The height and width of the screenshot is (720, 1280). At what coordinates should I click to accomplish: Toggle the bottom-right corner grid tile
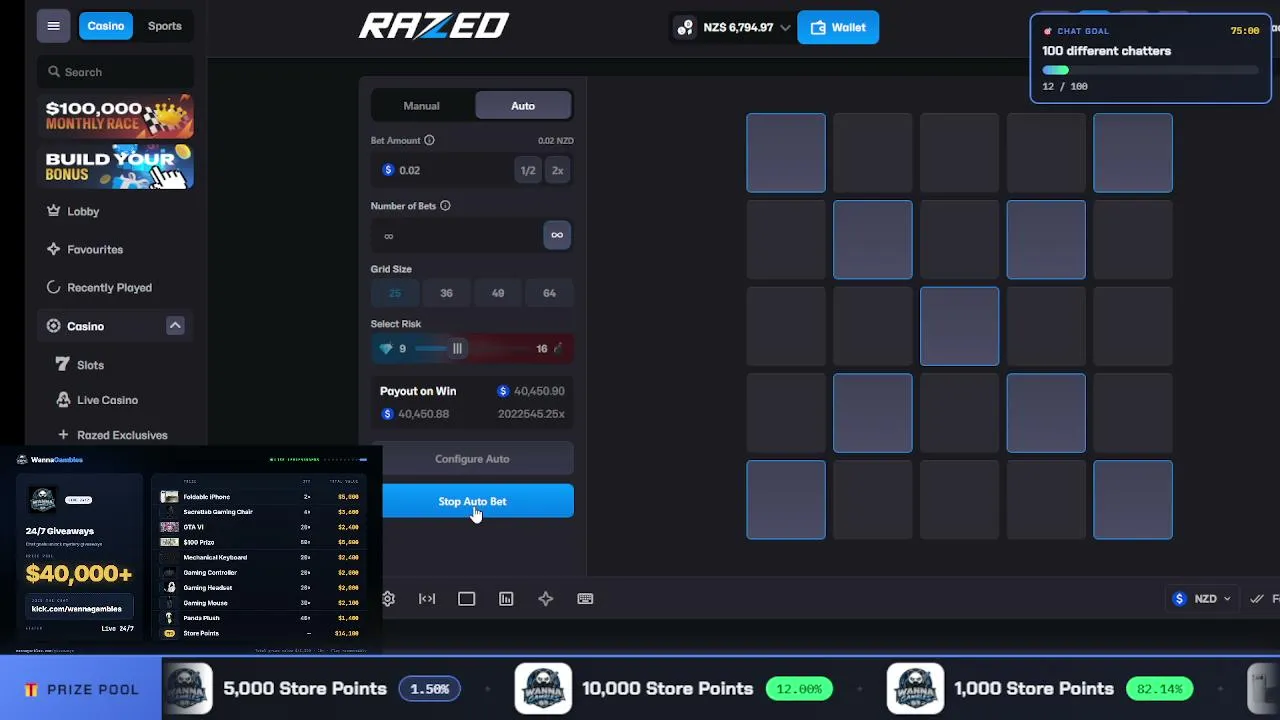tap(1133, 500)
